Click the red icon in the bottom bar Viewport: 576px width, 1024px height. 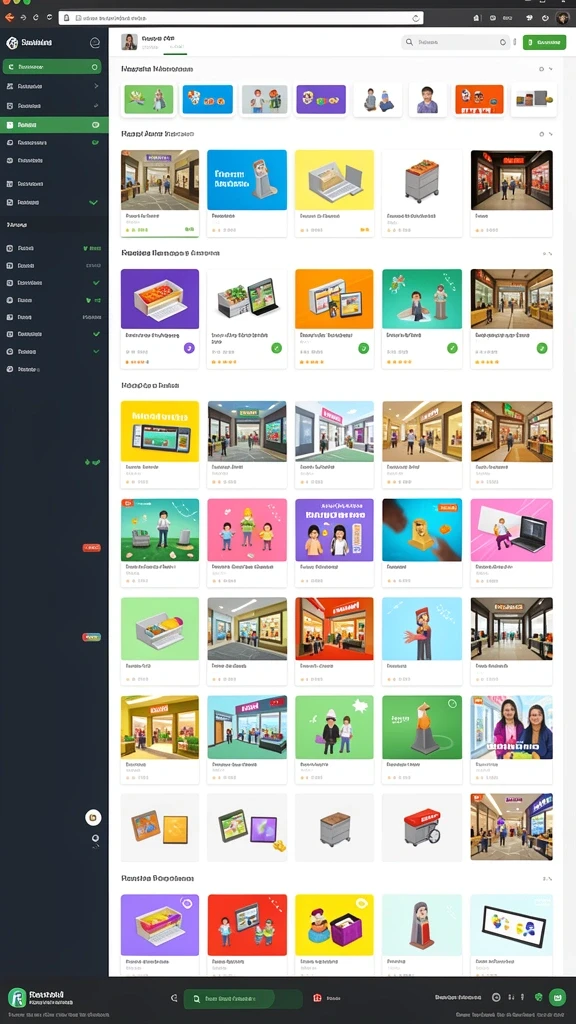tap(317, 998)
